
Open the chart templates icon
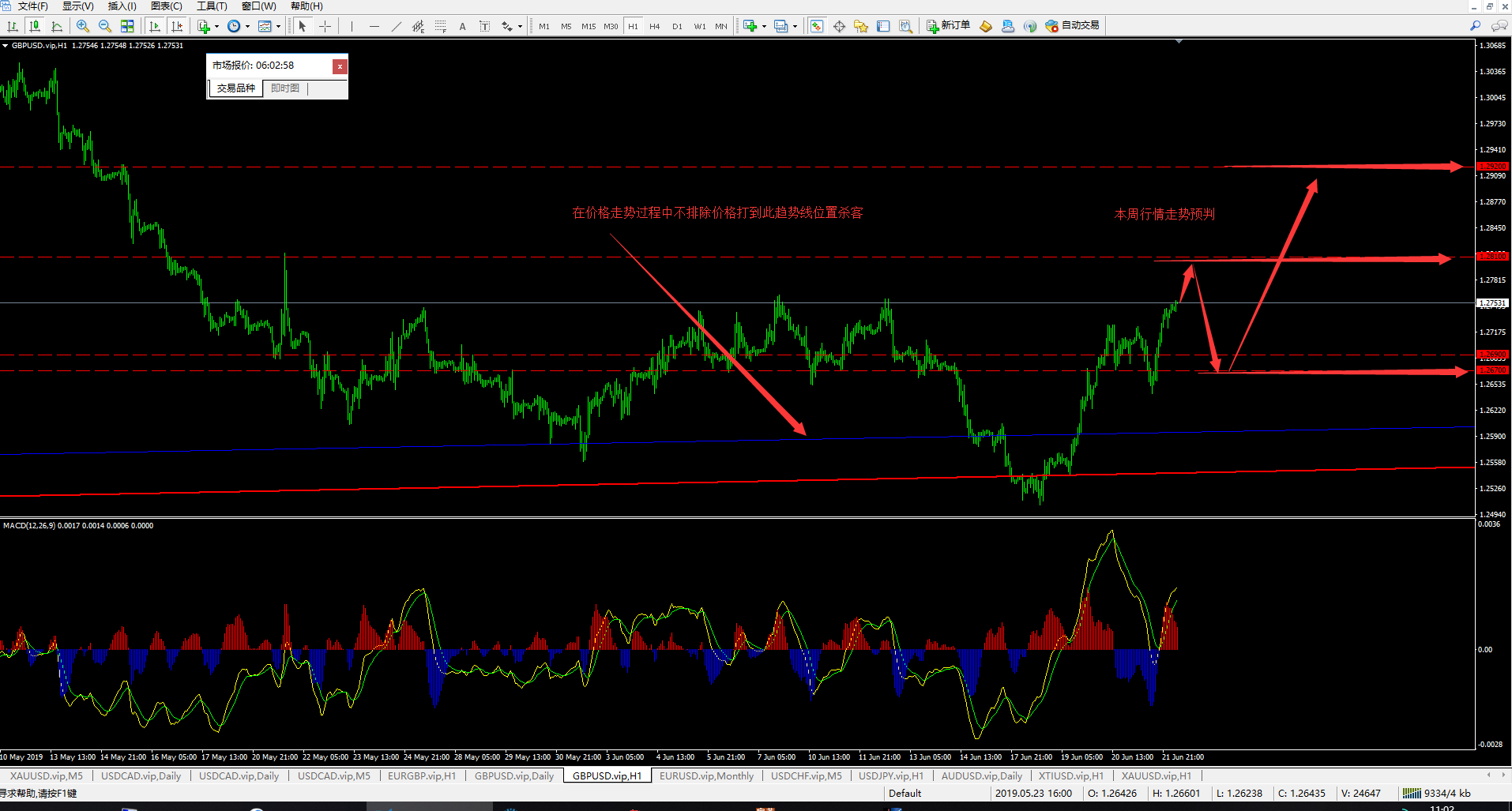(x=265, y=26)
